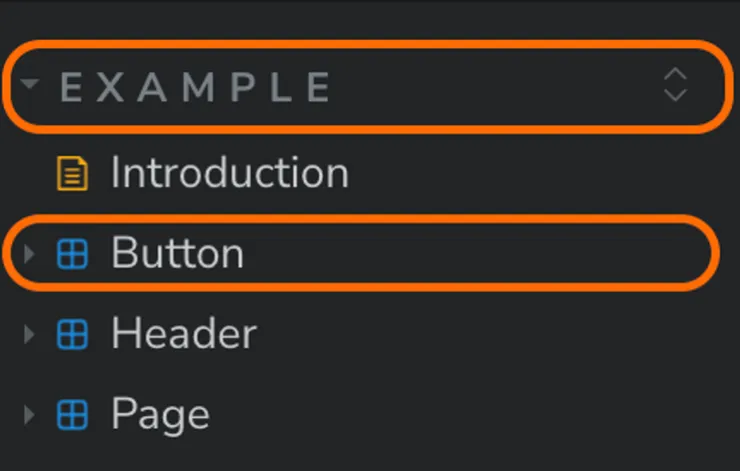Click the blue Header component icon

71,335
